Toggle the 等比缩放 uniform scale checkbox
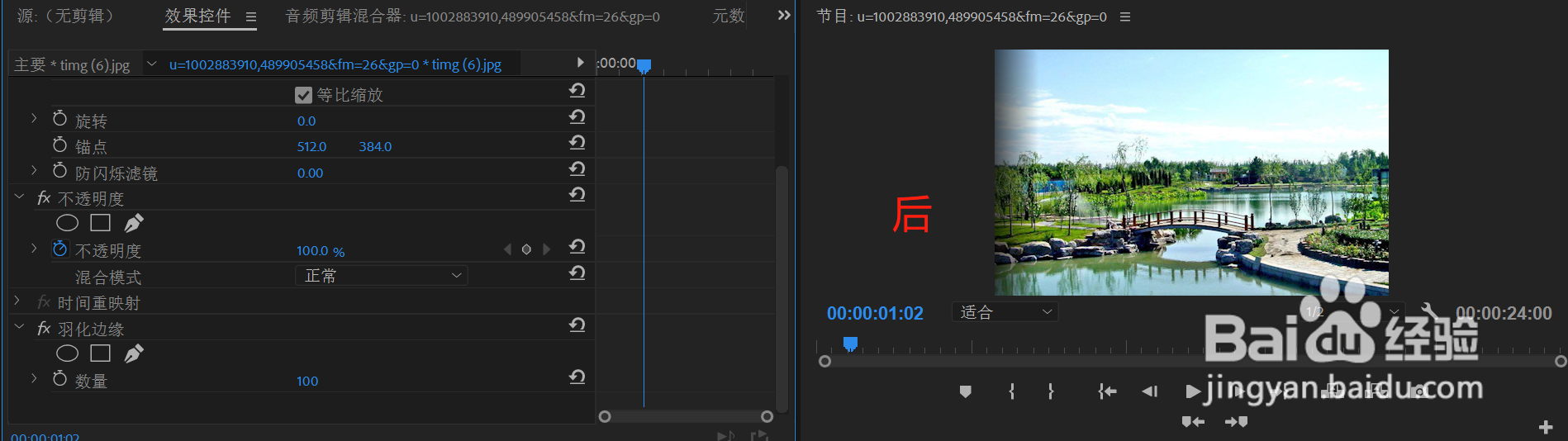This screenshot has width=1568, height=441. click(x=303, y=95)
